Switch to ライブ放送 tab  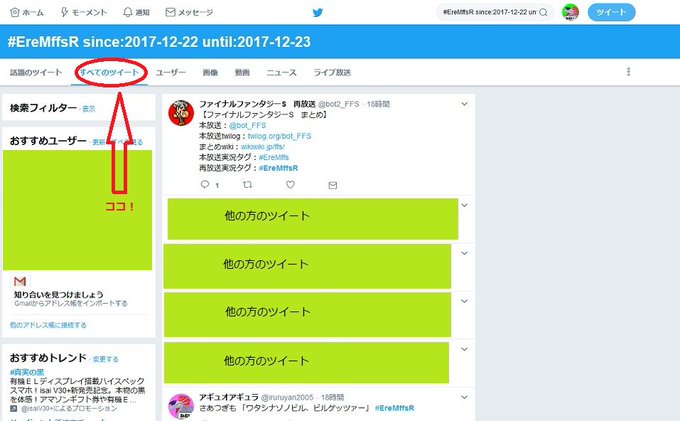click(332, 72)
